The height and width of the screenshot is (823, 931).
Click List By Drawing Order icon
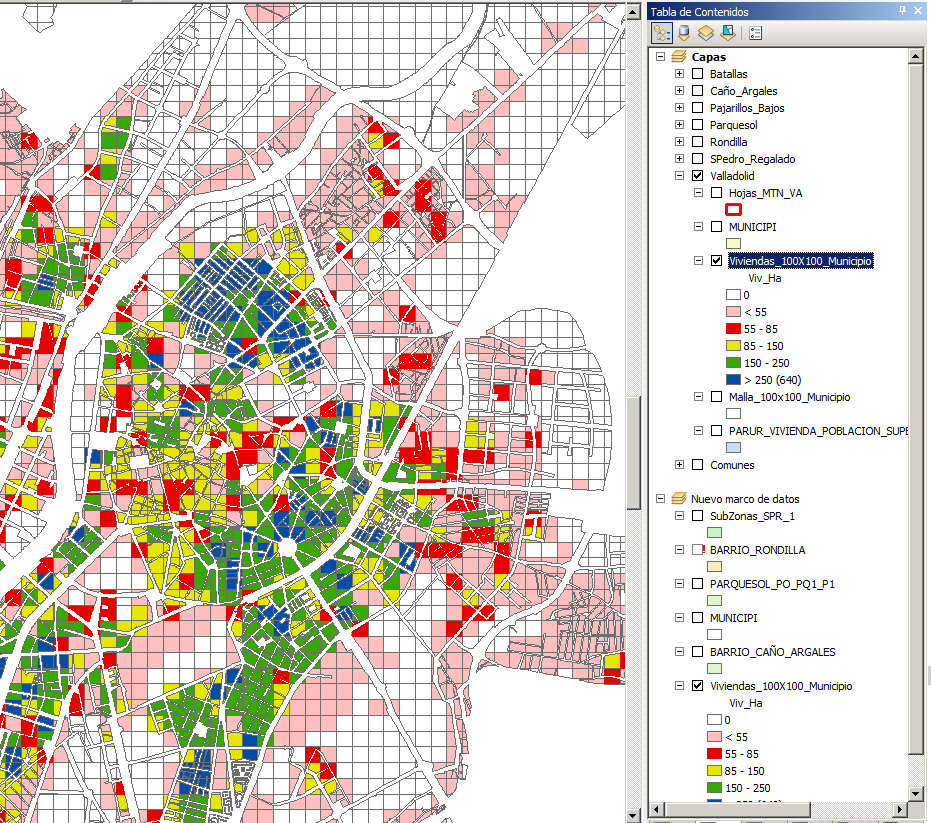pos(662,32)
